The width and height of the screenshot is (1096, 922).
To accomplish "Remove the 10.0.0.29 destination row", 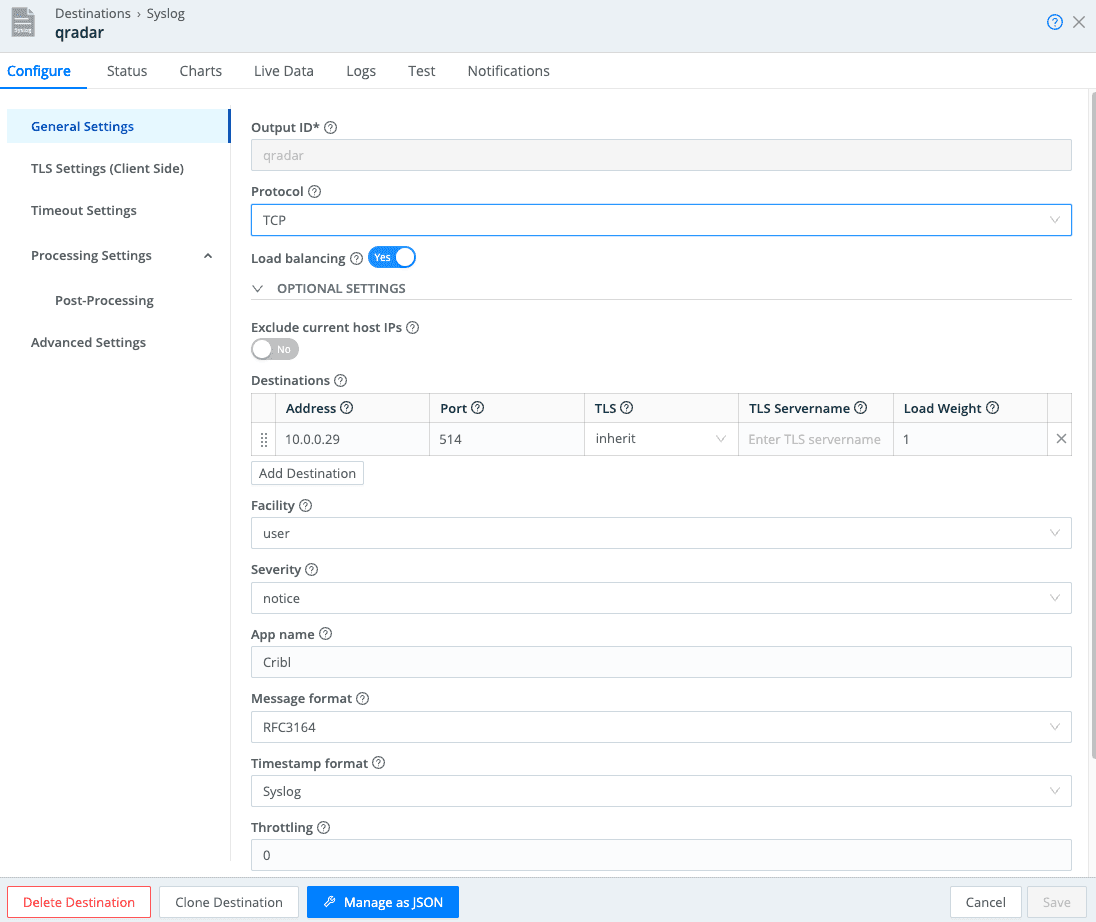I will (x=1061, y=439).
